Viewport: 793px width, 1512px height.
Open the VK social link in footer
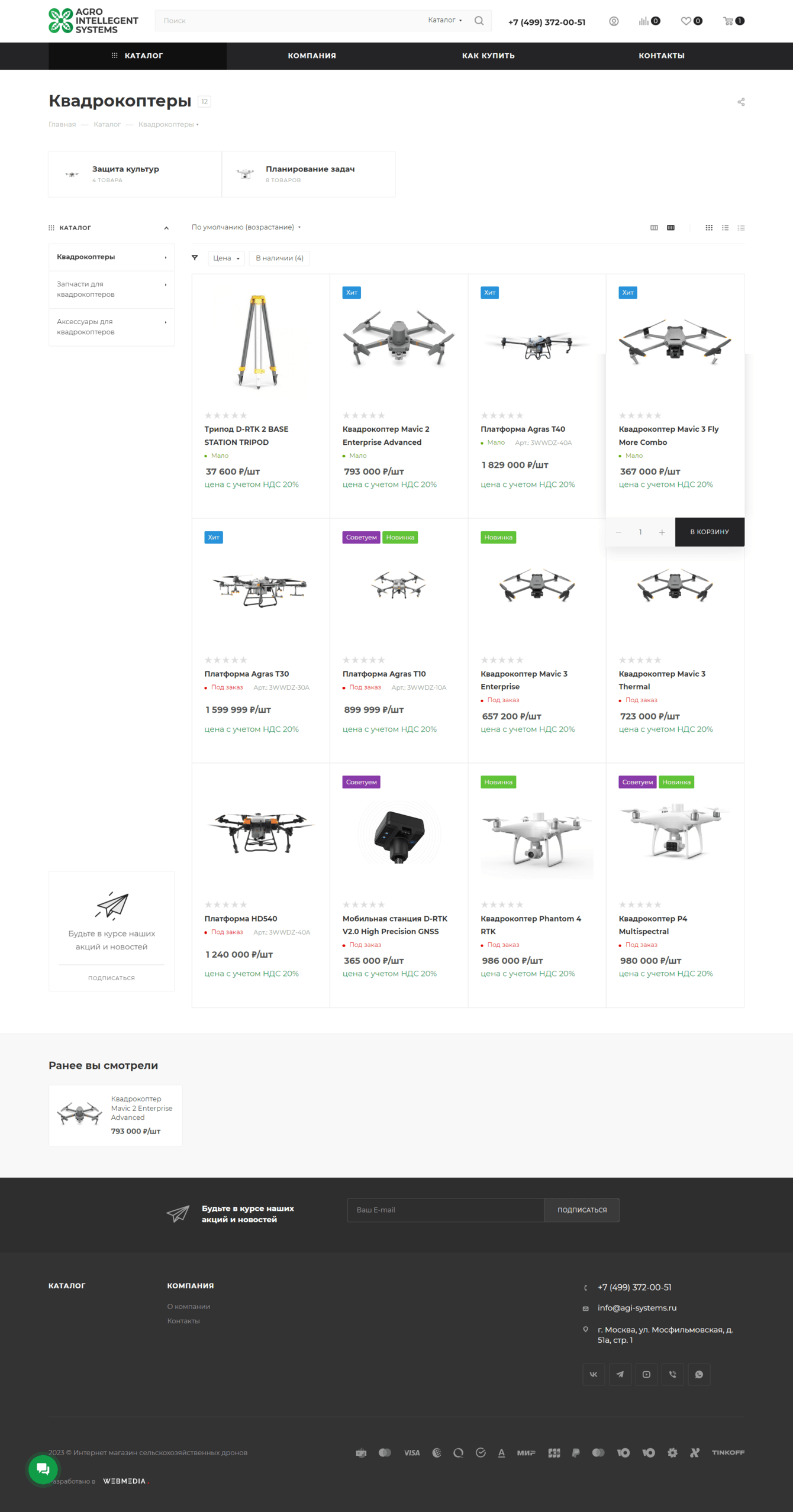(594, 1374)
